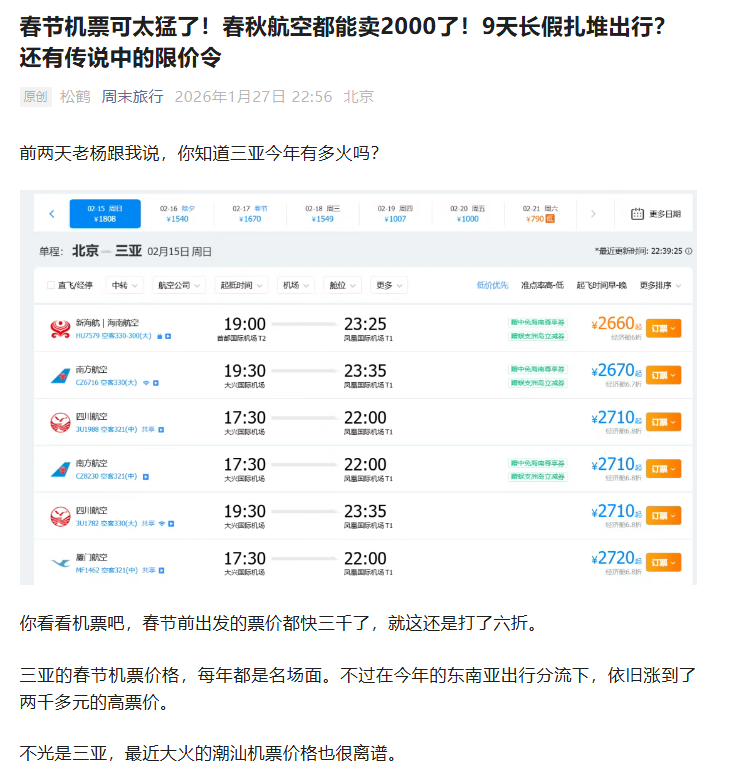Select the 02-20 周五 ¥1000 date tab
The image size is (730, 784).
point(468,214)
